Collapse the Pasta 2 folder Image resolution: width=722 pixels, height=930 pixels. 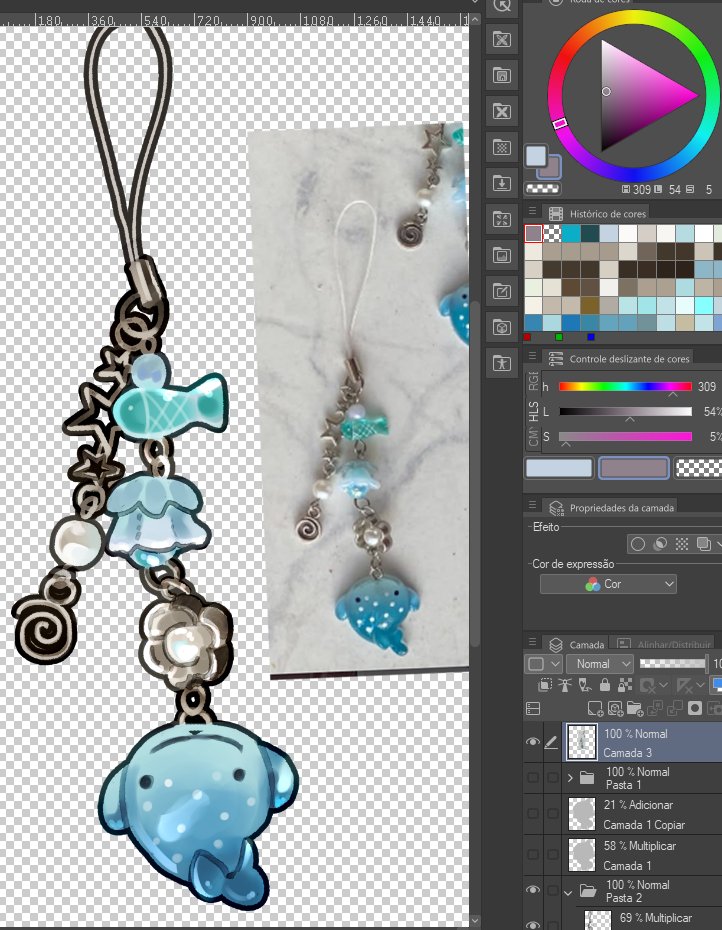[x=570, y=891]
